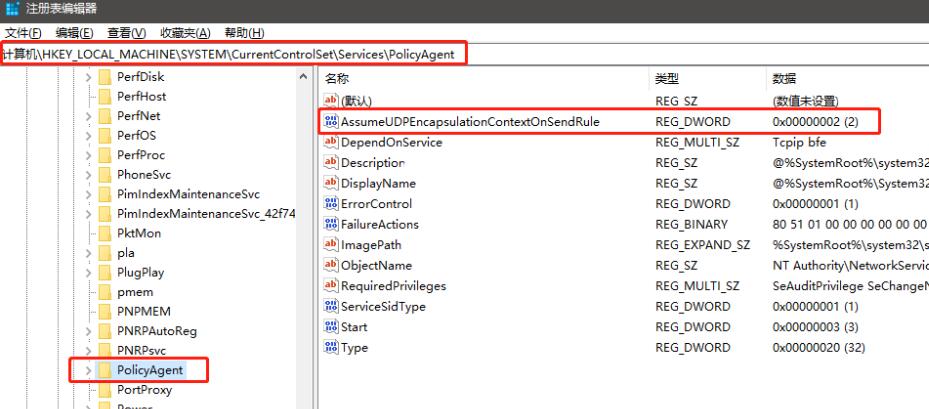
Task: Expand the PimIndexMaintenanceSvc key
Action: coord(88,194)
